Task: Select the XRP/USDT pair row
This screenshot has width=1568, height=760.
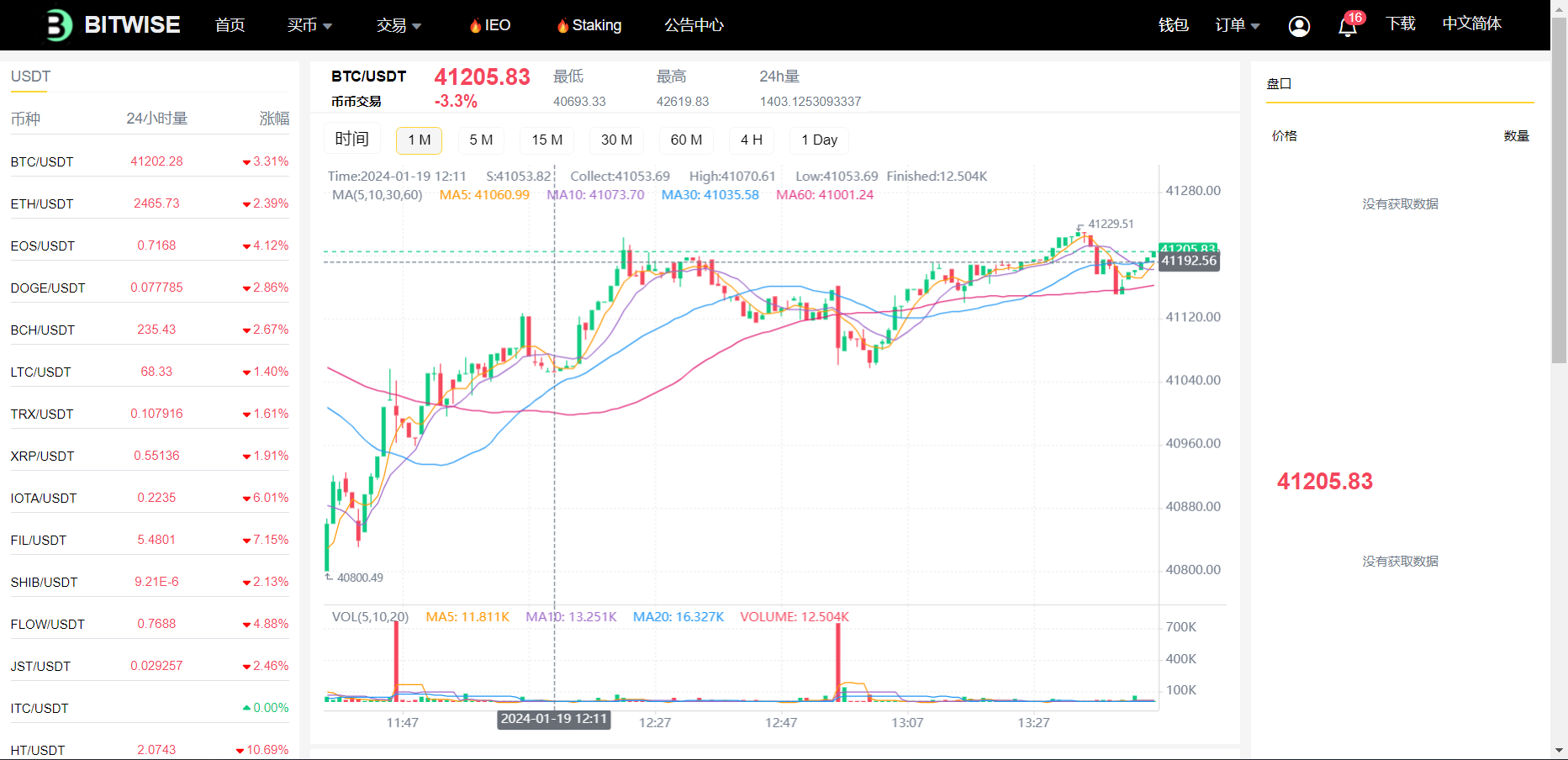Action: 150,456
